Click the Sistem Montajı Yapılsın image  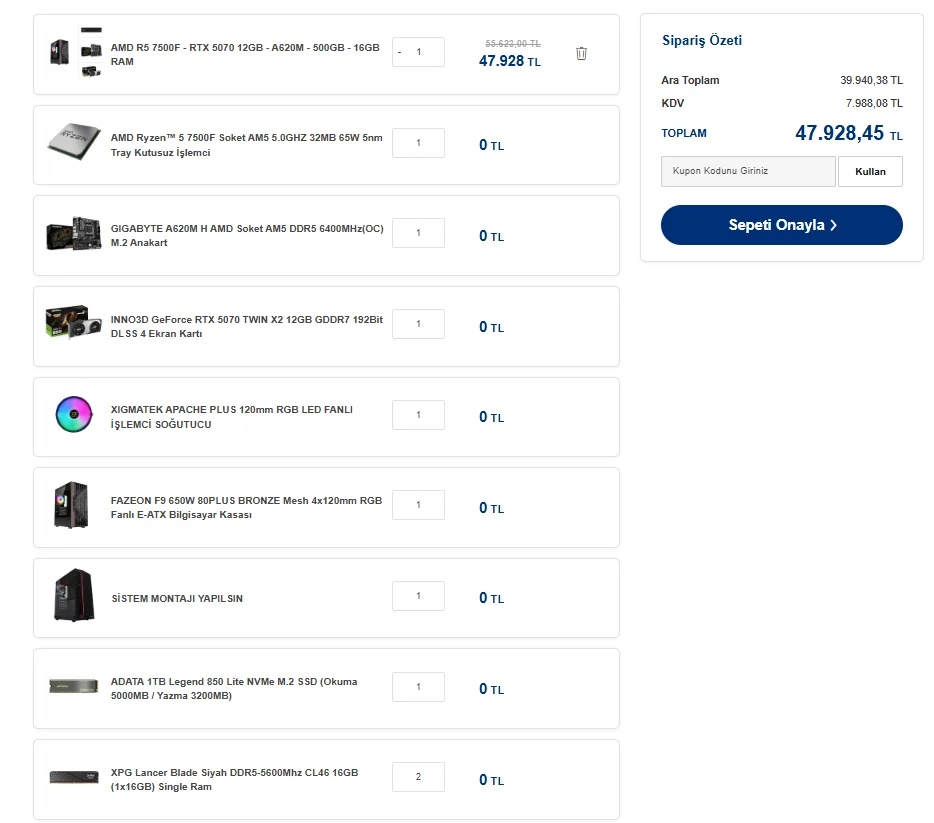74,597
